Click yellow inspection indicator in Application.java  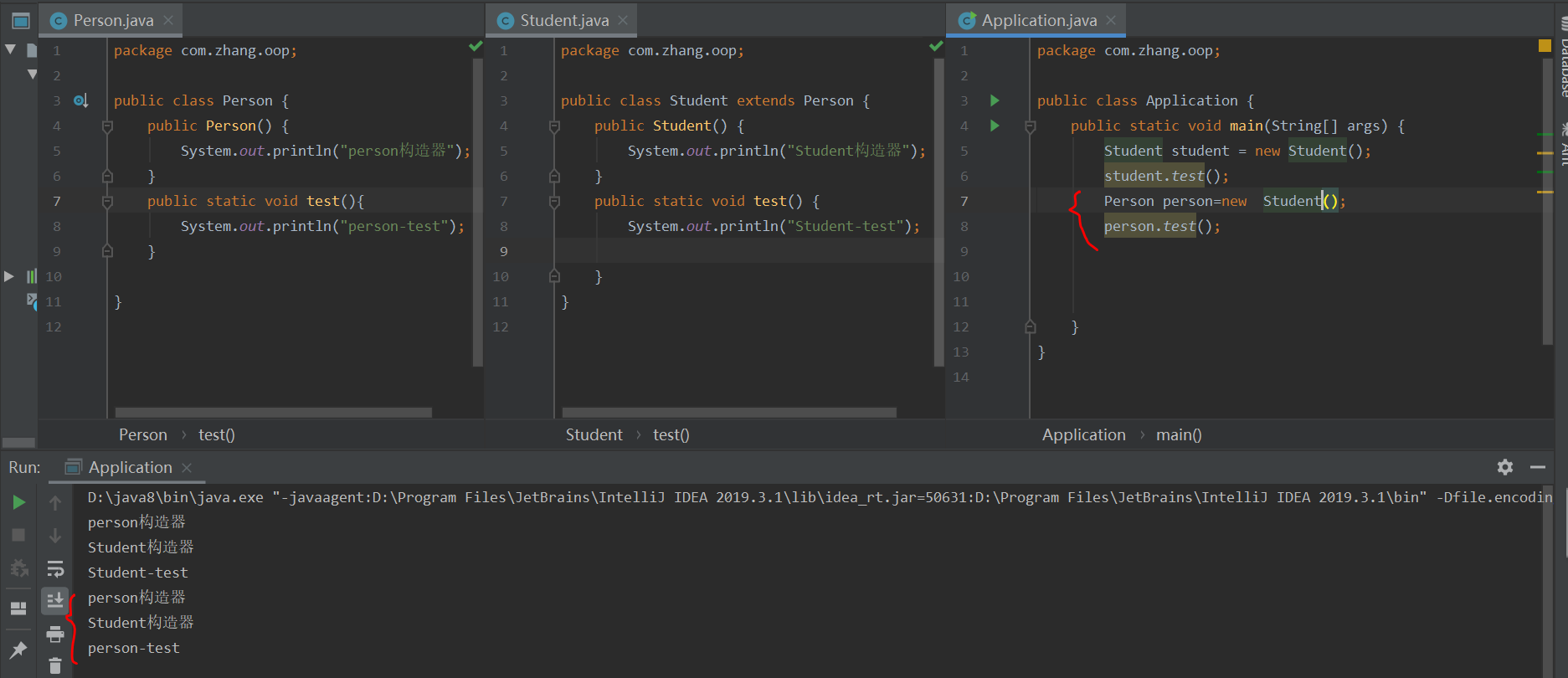pos(1545,45)
